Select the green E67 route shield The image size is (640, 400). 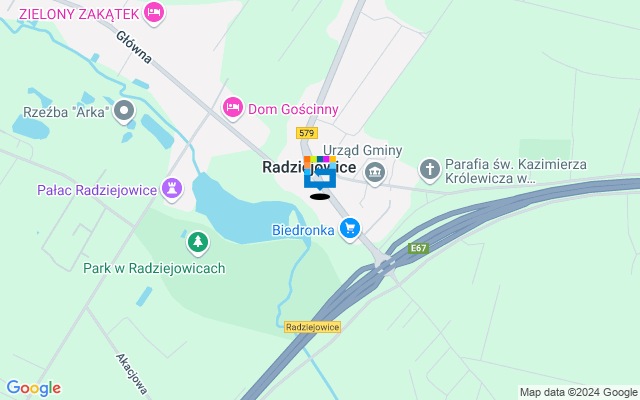pos(418,248)
